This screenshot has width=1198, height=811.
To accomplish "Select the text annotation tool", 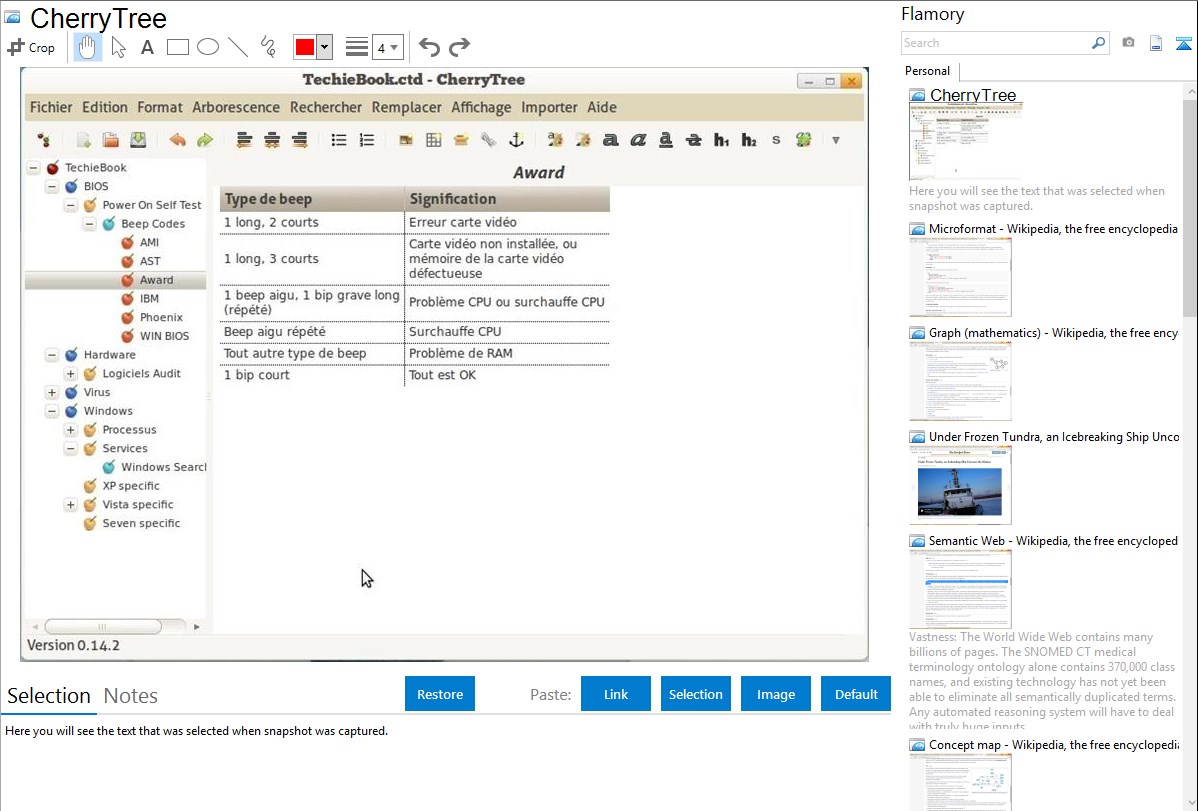I will point(147,47).
